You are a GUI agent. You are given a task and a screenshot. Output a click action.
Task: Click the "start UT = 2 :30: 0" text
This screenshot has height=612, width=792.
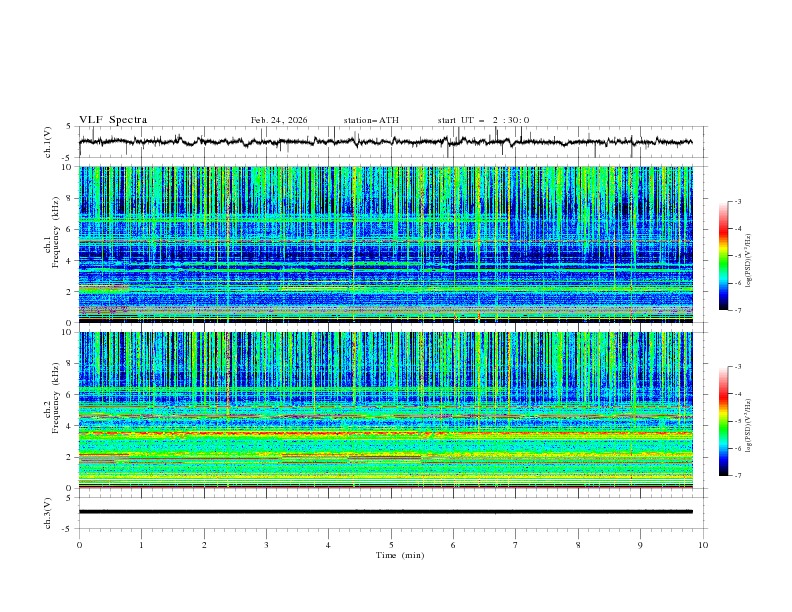click(x=483, y=120)
